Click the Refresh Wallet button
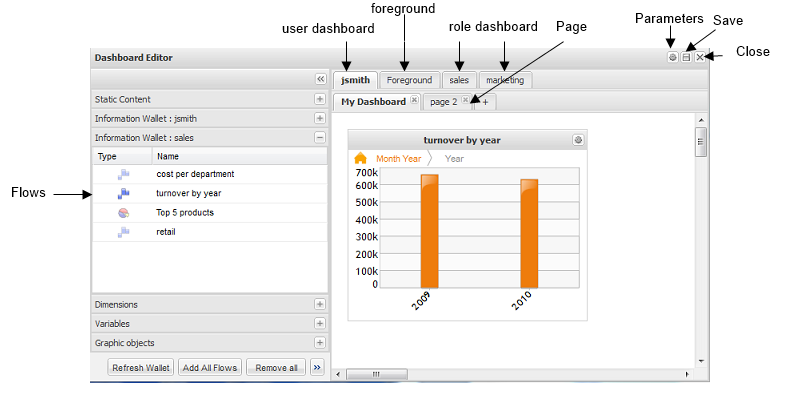Screen dimensions: 800x400 click(141, 368)
